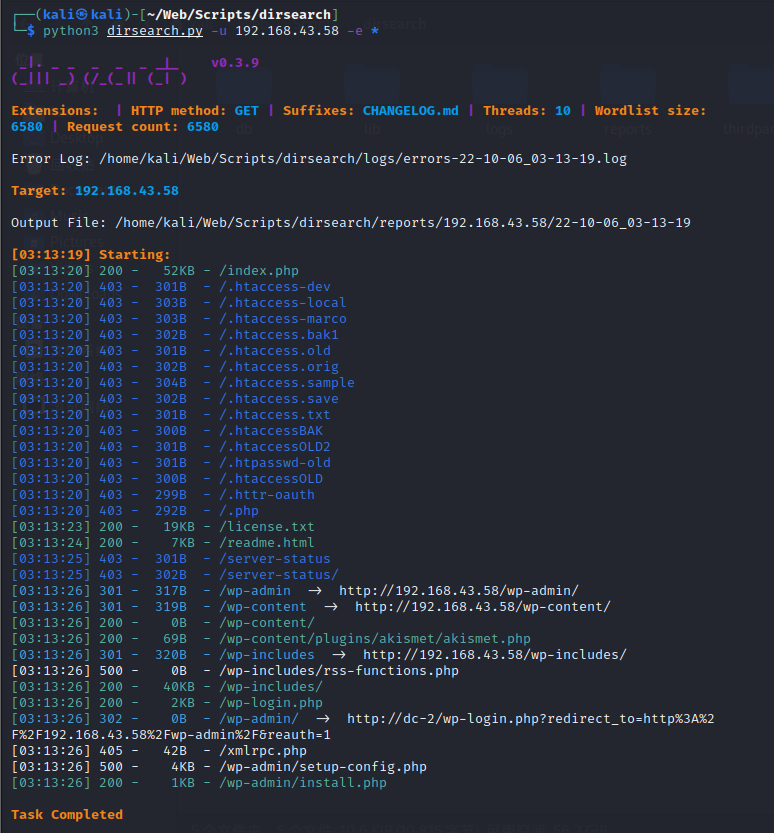Click the /xmlrpc.php result entry
Image resolution: width=774 pixels, height=833 pixels.
[x=262, y=751]
